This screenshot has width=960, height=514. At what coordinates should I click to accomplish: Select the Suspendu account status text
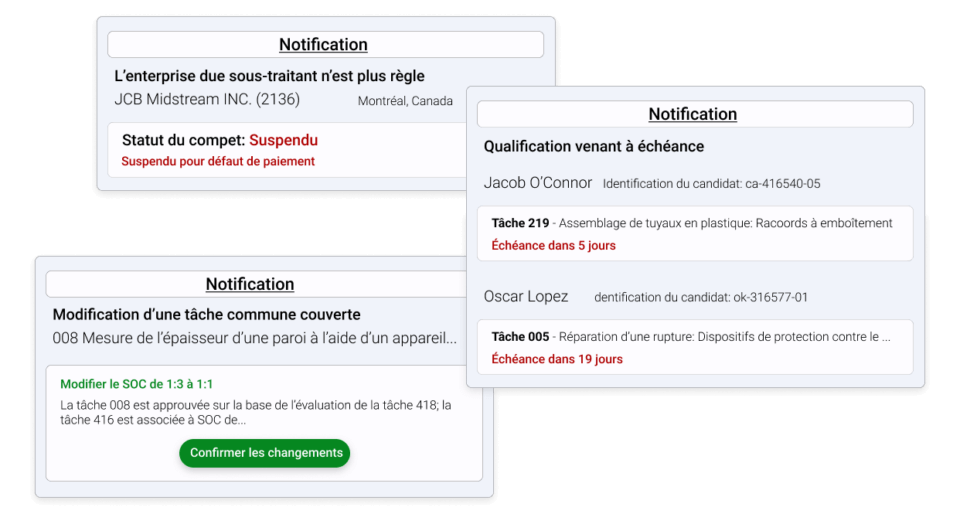click(x=283, y=140)
